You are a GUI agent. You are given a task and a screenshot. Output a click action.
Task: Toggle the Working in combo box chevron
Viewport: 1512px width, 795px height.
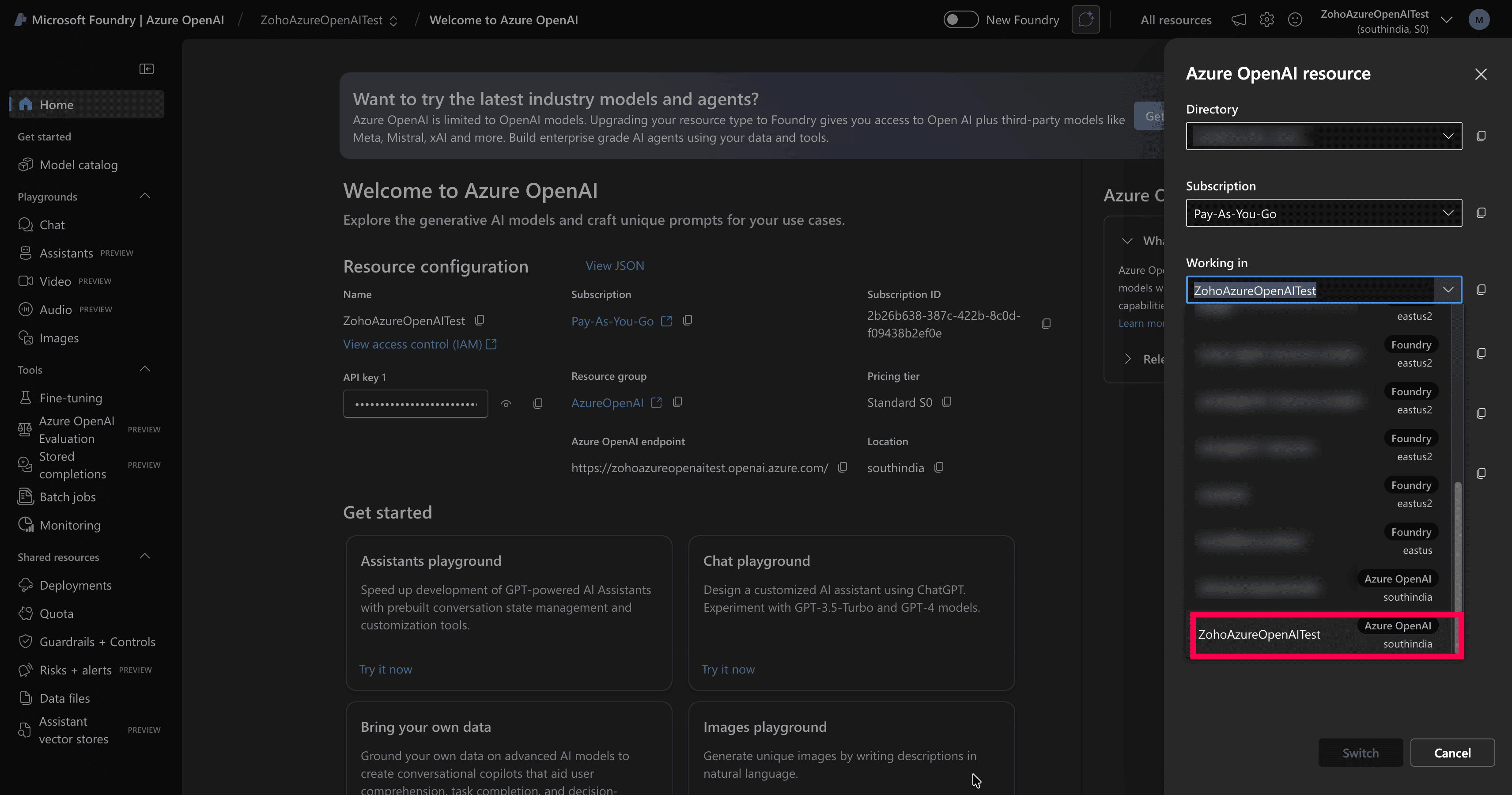(x=1448, y=290)
